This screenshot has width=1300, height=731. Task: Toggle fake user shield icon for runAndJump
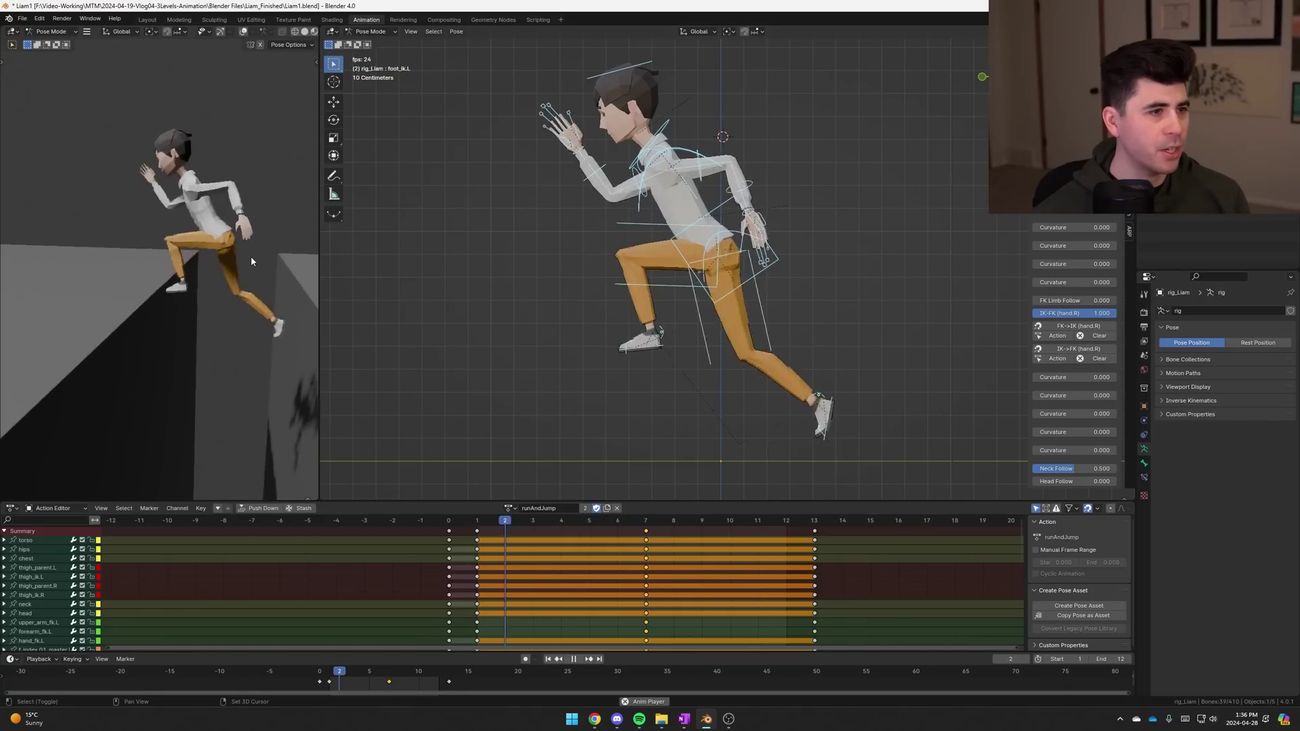click(x=596, y=508)
